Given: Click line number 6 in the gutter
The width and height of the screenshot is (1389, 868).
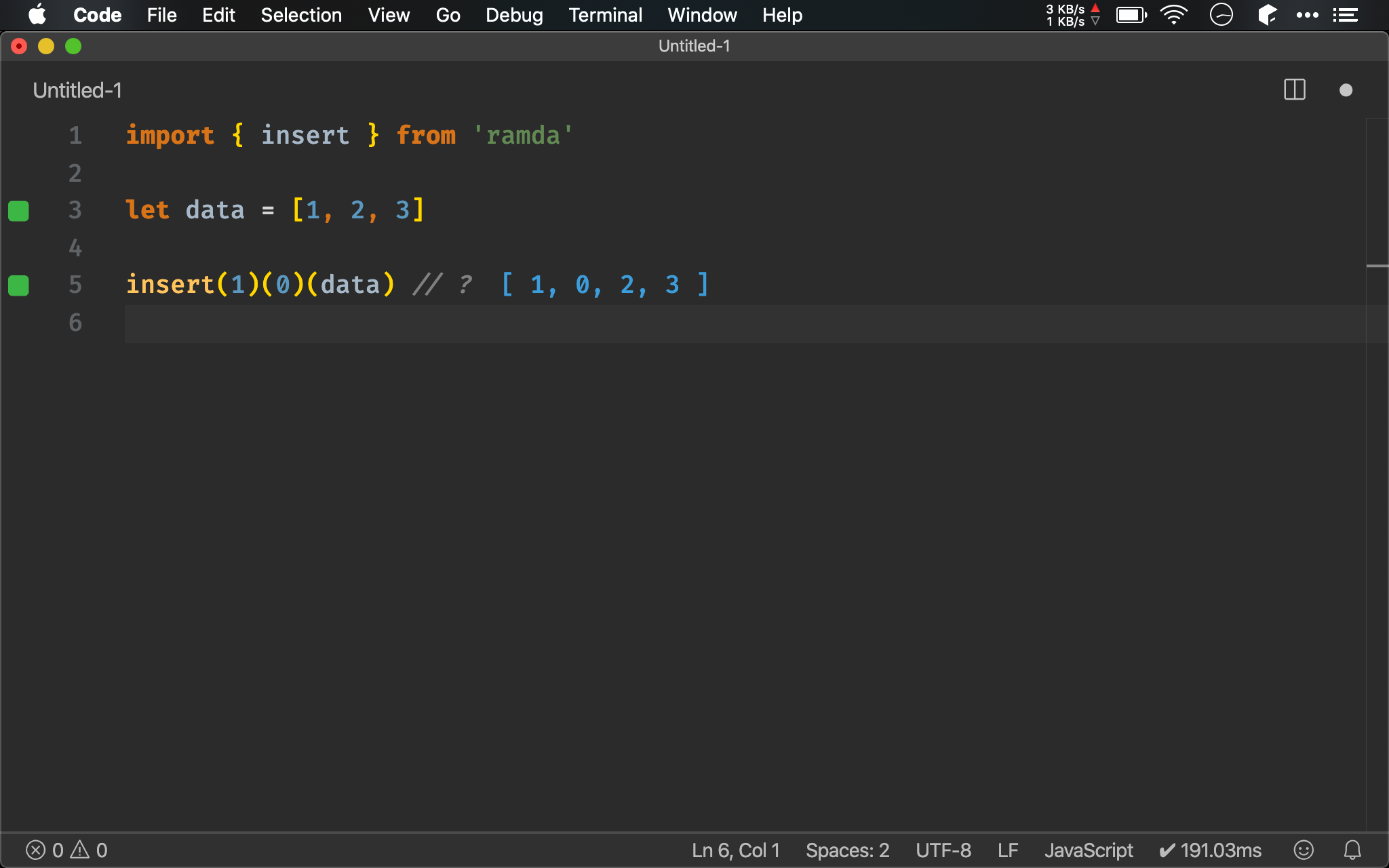Looking at the screenshot, I should click(75, 322).
